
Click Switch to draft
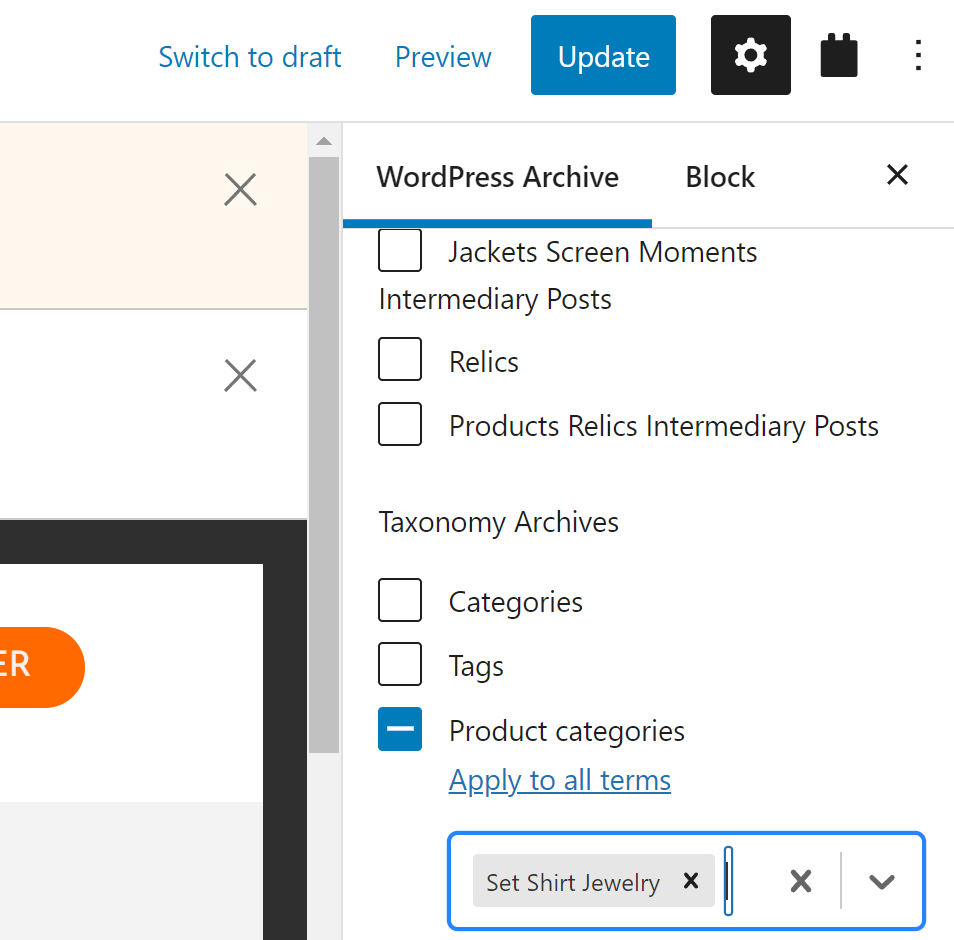[x=249, y=57]
